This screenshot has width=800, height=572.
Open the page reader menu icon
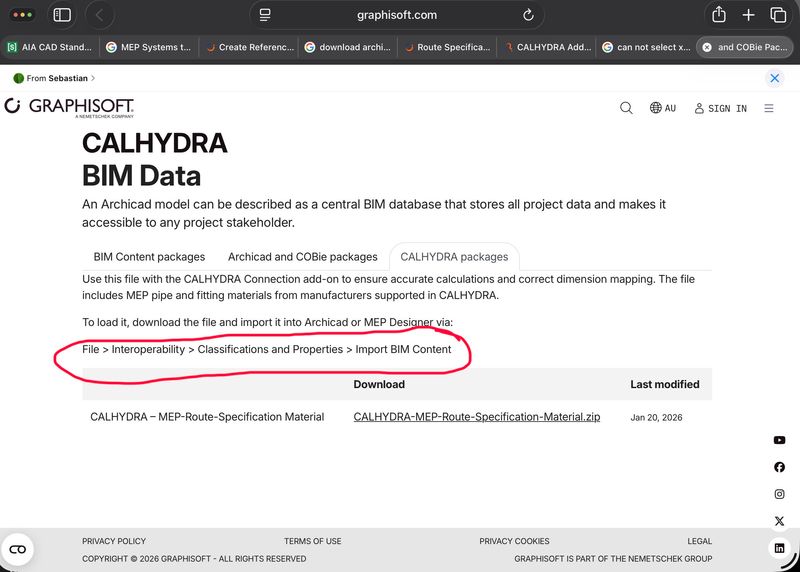coord(265,15)
